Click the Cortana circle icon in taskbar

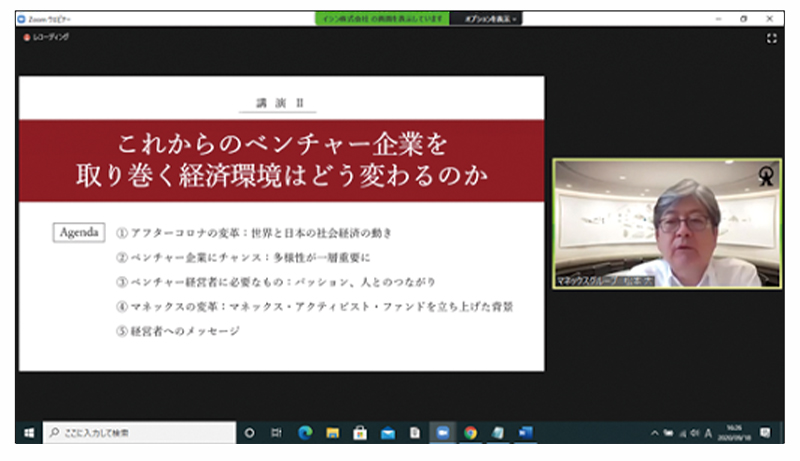(x=249, y=433)
